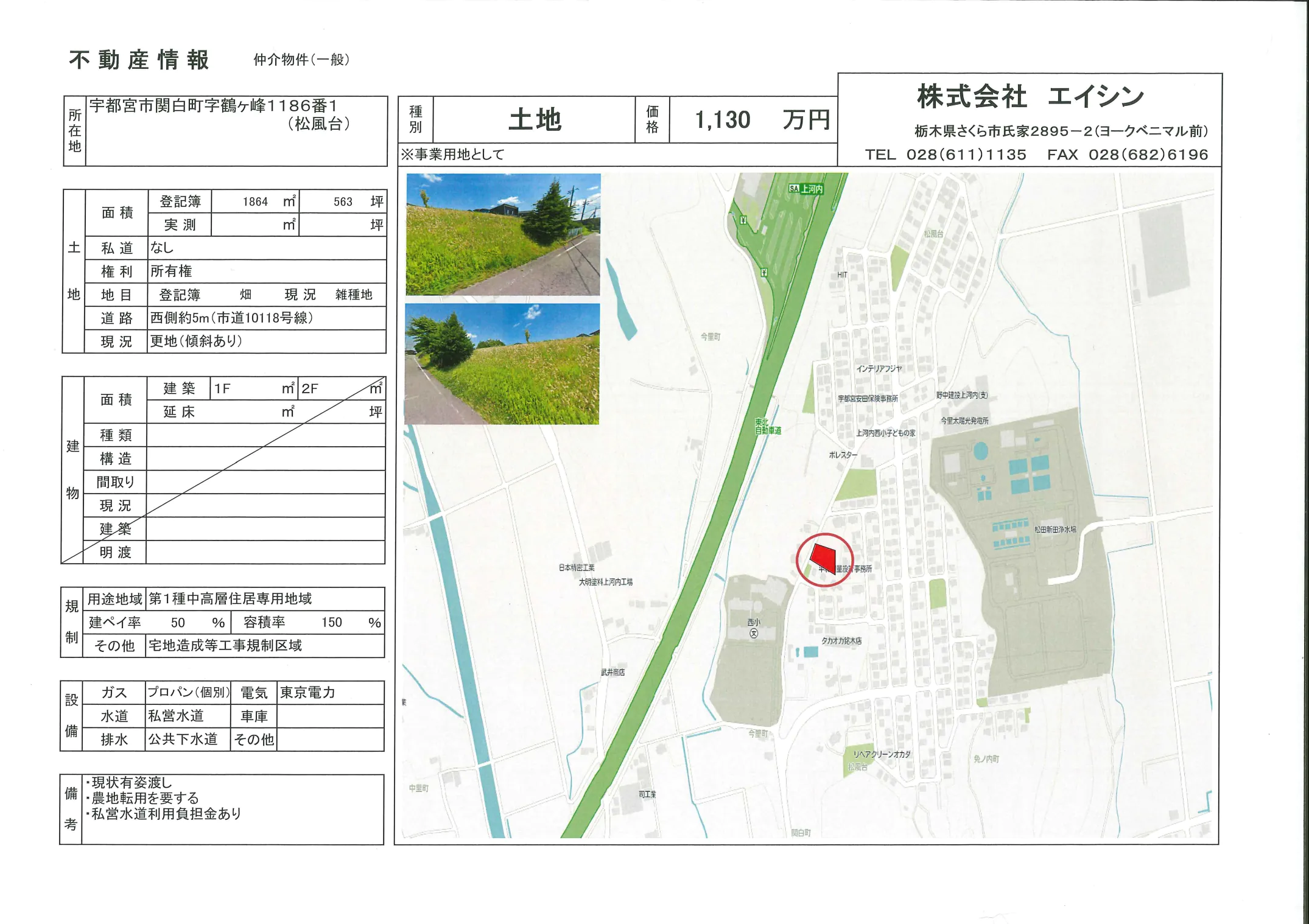Click the TEL 028(611)1135 phone number
Viewport: 1309px width, 924px height.
[946, 155]
